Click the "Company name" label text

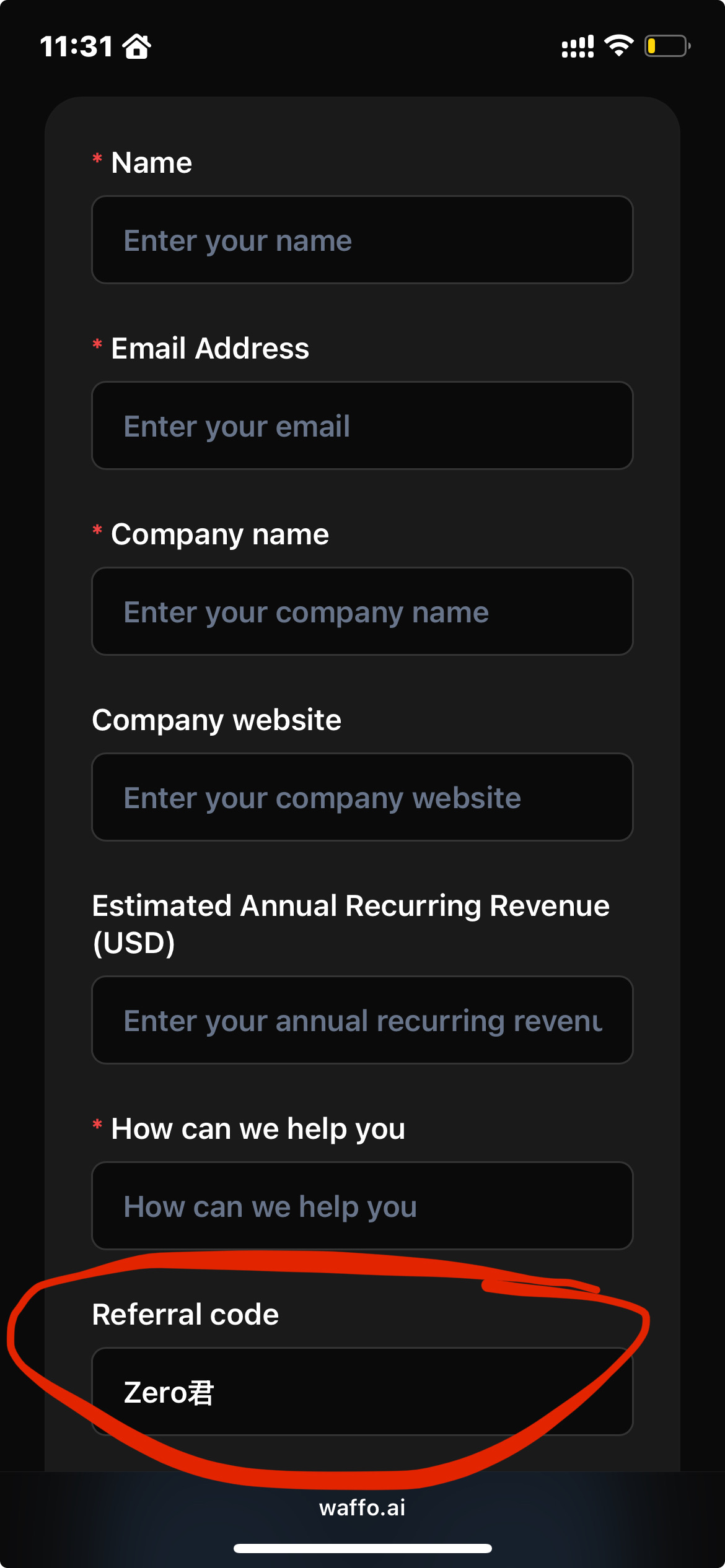tap(219, 534)
